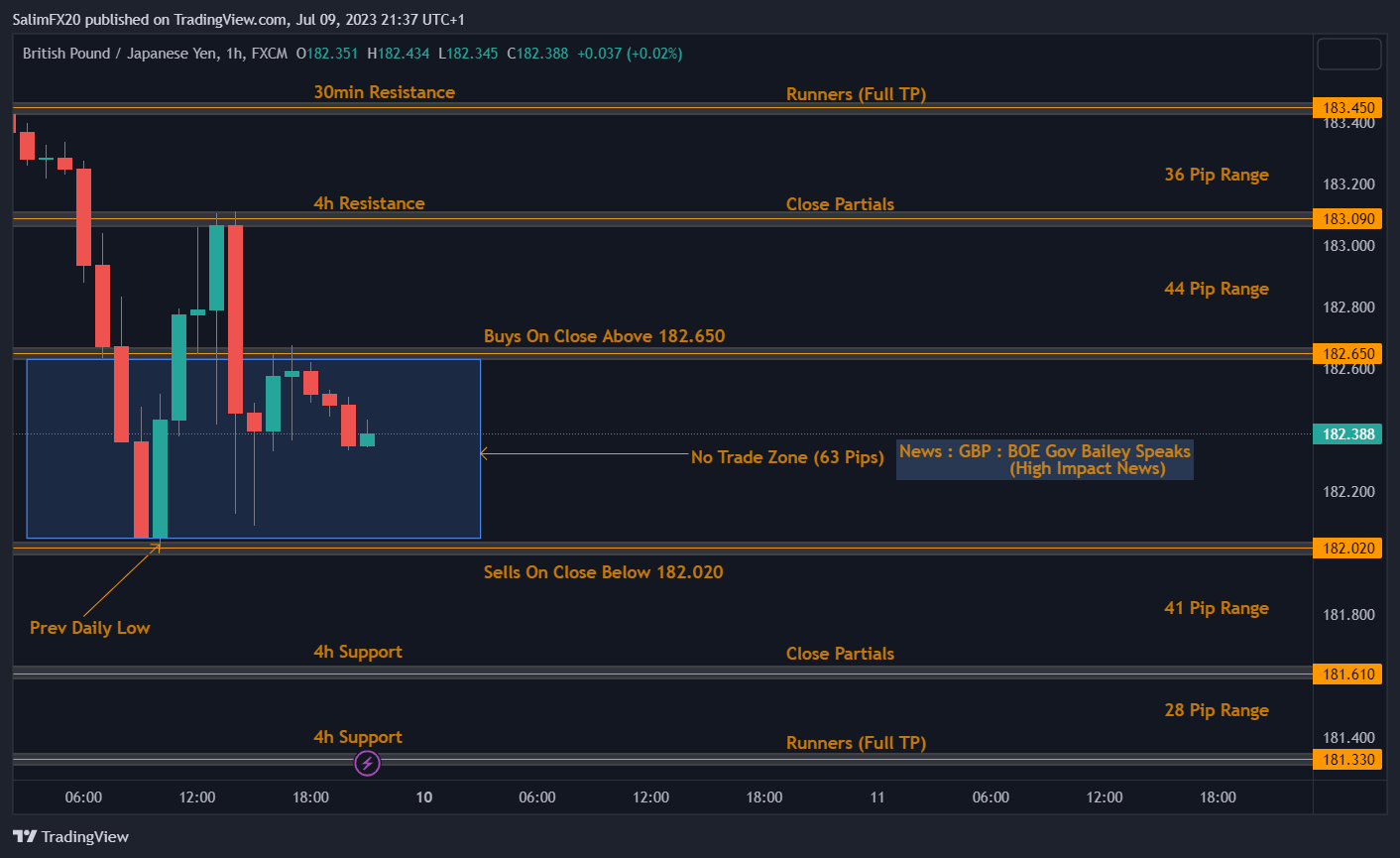Click the 183.450 price level label

1347,108
